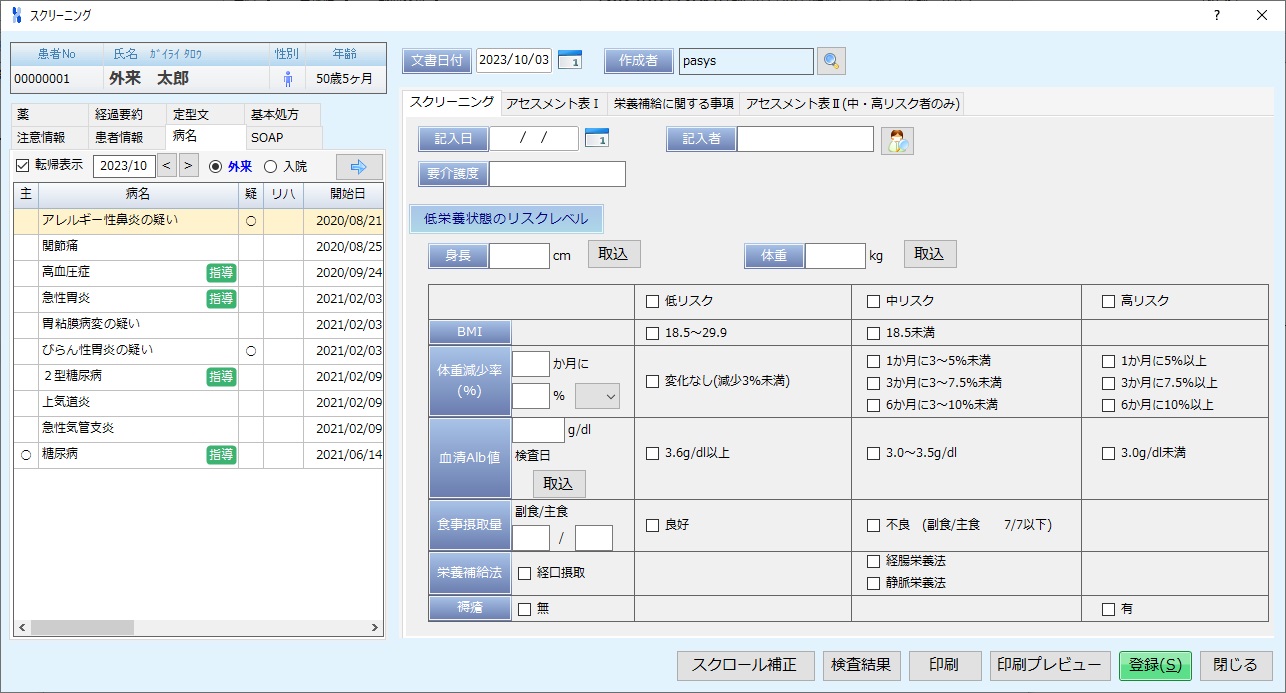Viewport: 1286px width, 693px height.
Task: Click the male gender symbol in patient header
Action: 289,78
